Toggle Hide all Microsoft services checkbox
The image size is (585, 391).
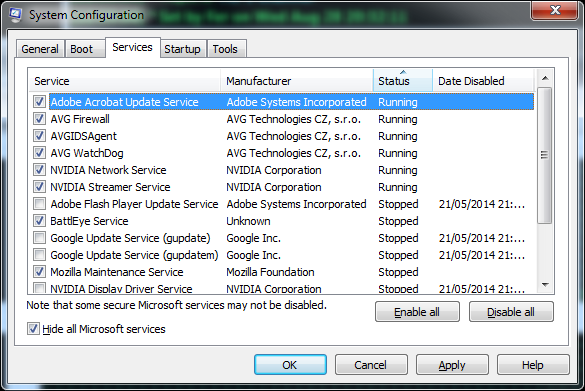[x=33, y=329]
